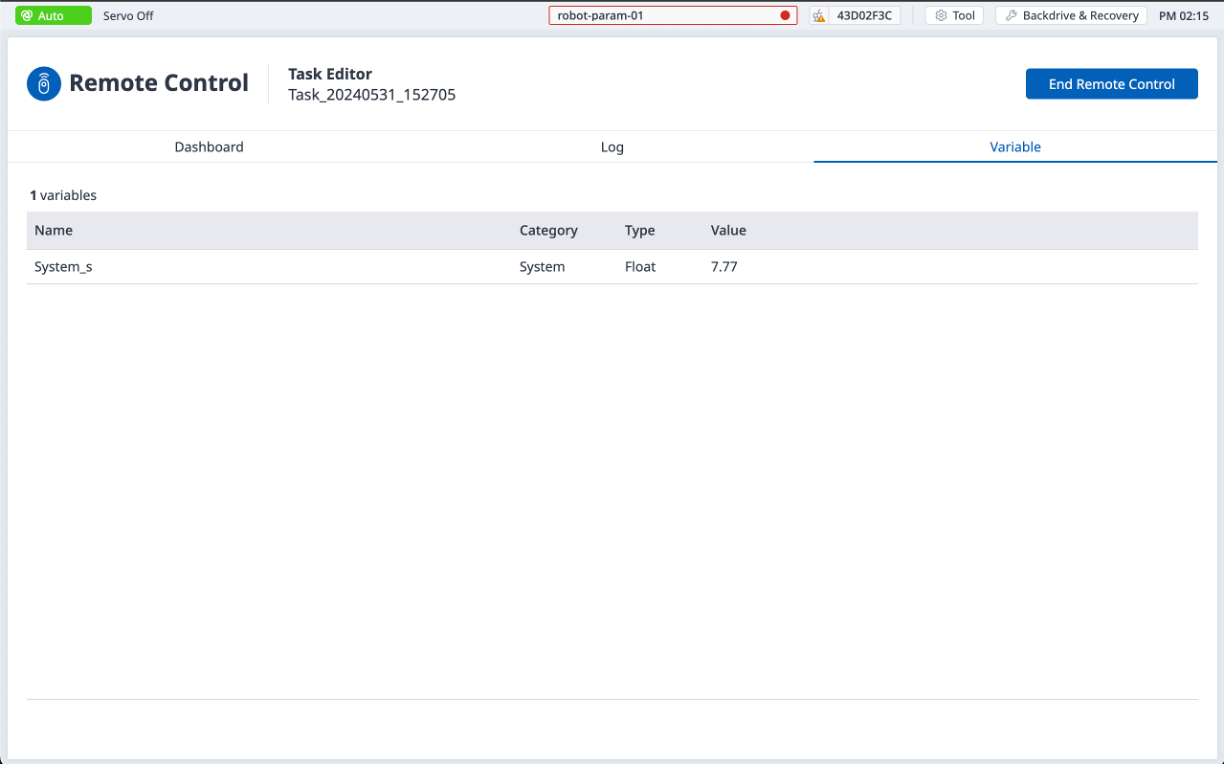Click the 7.77 value cell
1224x764 pixels.
click(724, 267)
